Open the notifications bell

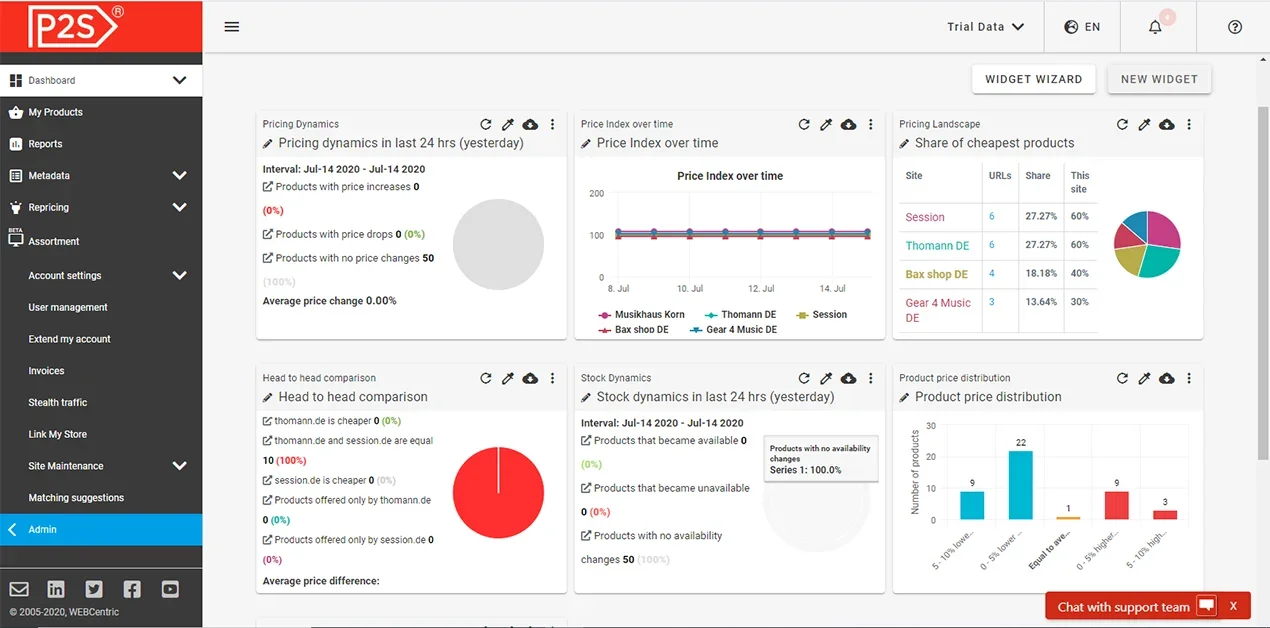point(1155,27)
